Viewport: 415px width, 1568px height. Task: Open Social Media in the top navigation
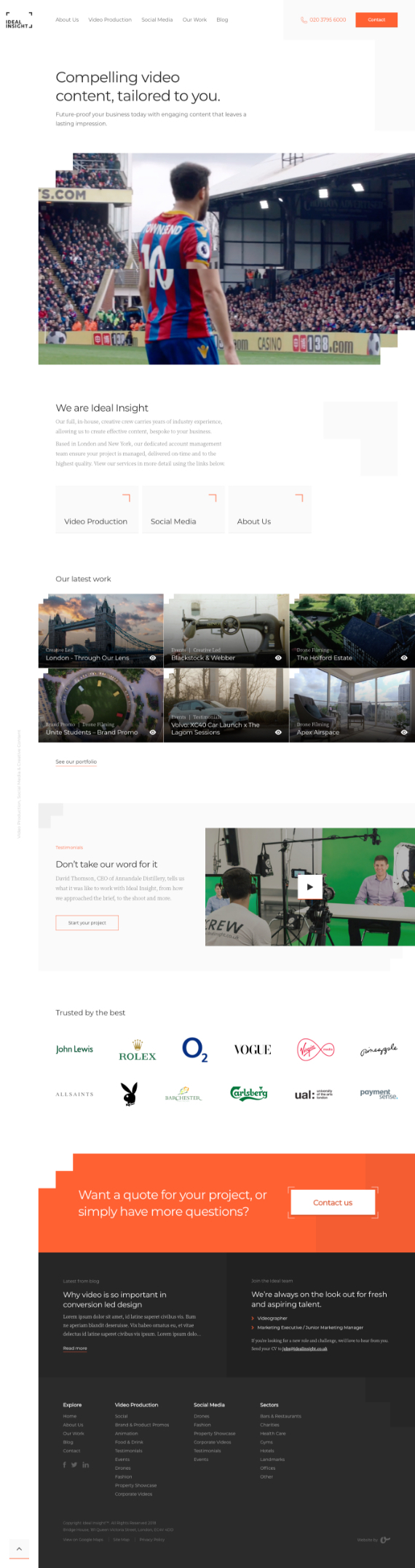click(x=157, y=20)
